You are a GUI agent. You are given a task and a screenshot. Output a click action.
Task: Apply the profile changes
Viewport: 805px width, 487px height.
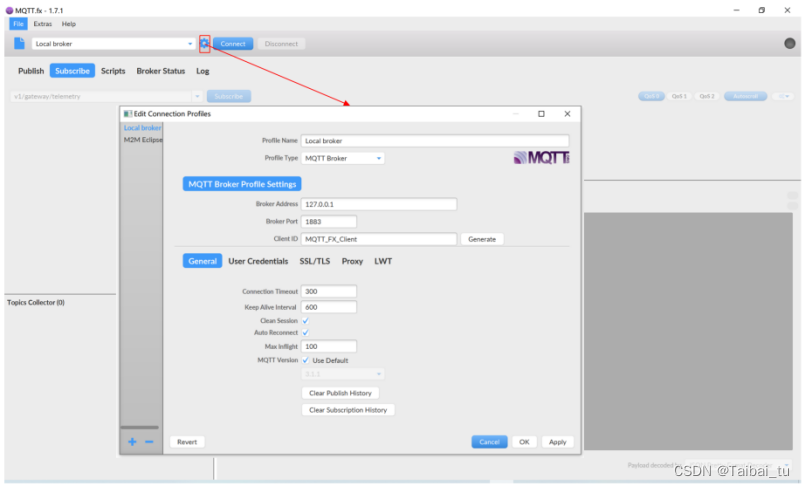[558, 442]
